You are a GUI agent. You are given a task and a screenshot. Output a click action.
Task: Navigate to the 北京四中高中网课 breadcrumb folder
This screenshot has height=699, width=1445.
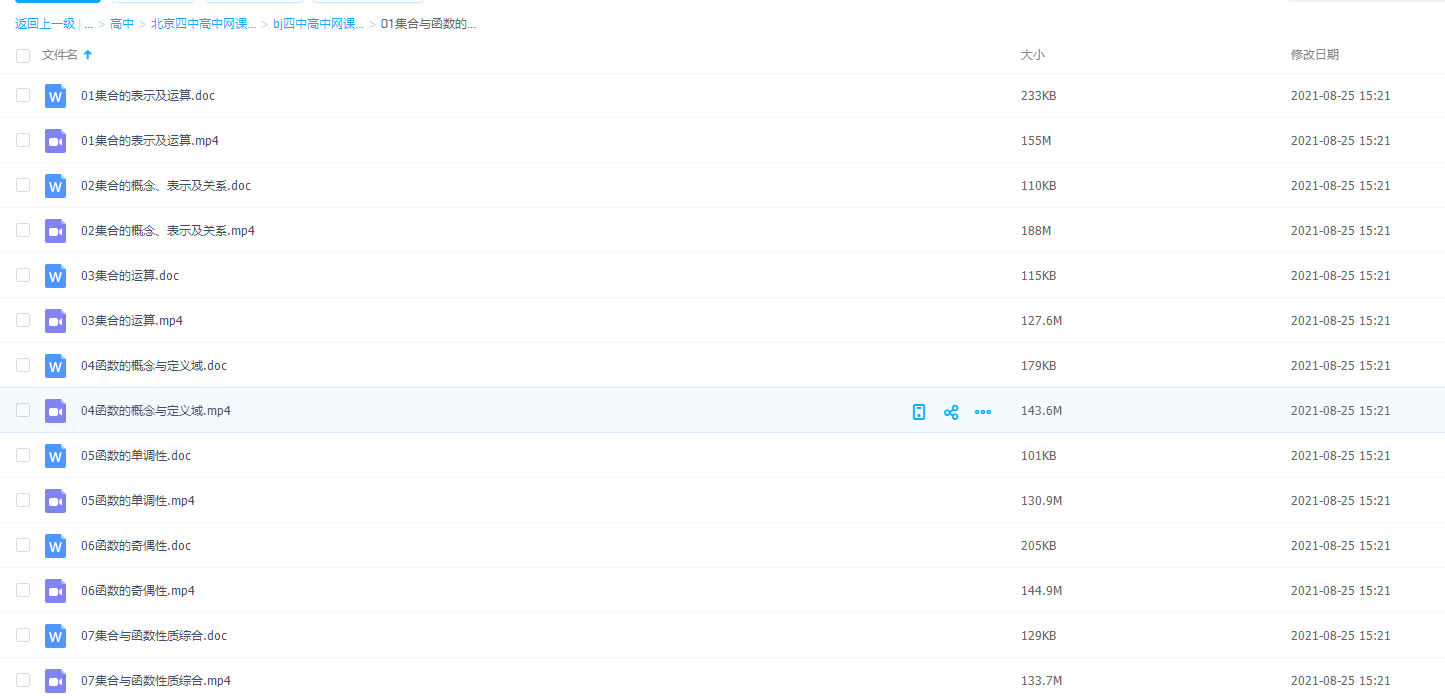click(203, 24)
